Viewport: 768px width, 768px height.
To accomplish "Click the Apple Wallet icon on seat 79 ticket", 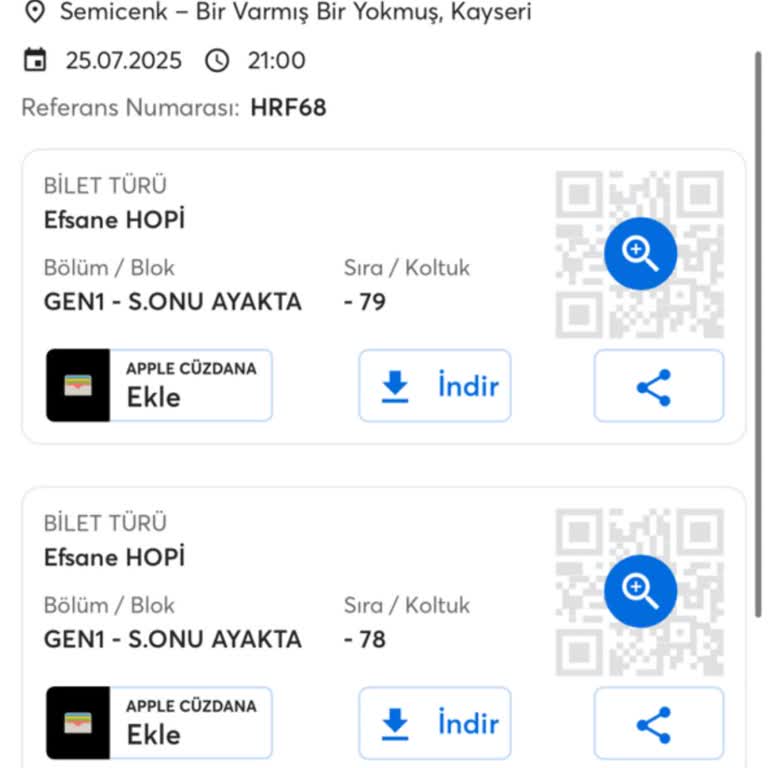I will (x=78, y=386).
